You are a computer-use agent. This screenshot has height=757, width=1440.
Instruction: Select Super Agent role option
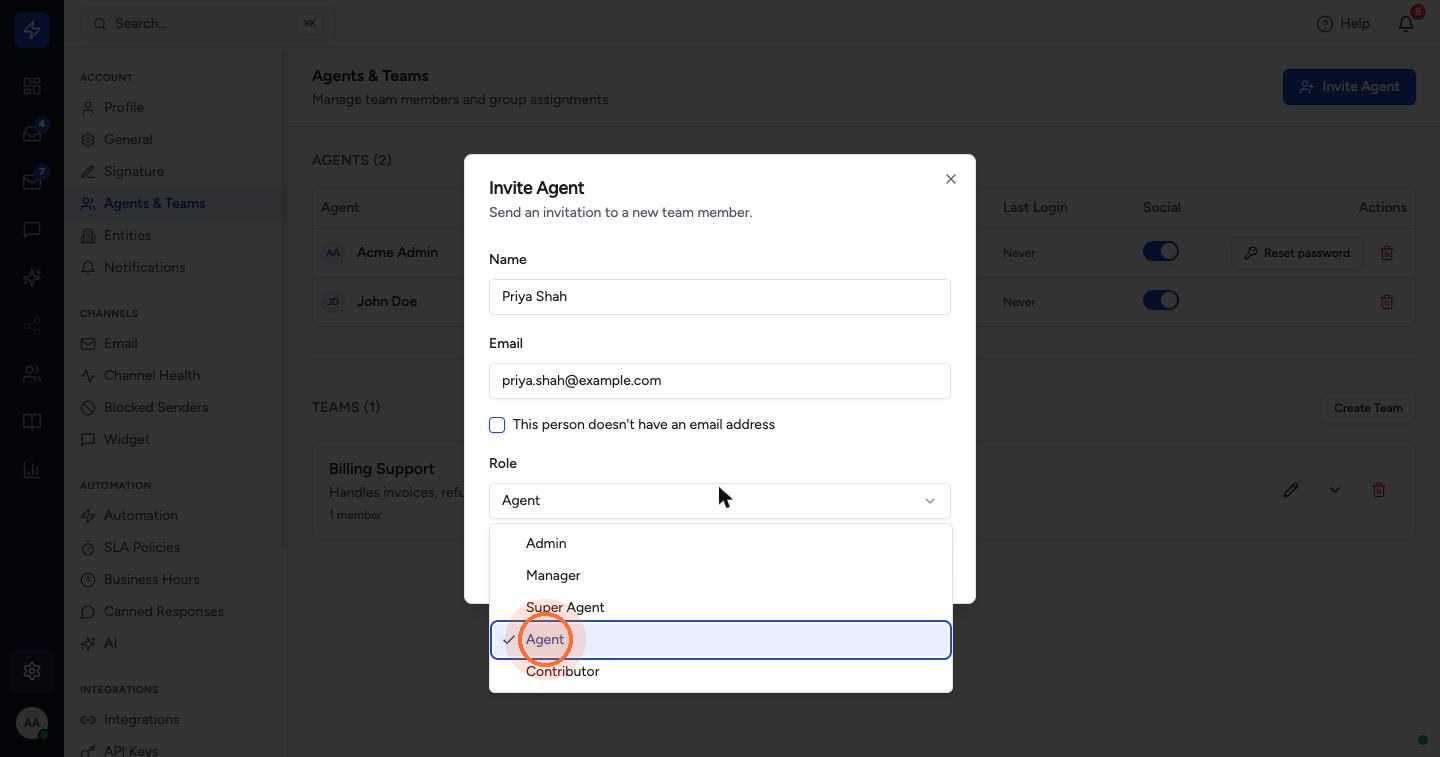pos(720,608)
